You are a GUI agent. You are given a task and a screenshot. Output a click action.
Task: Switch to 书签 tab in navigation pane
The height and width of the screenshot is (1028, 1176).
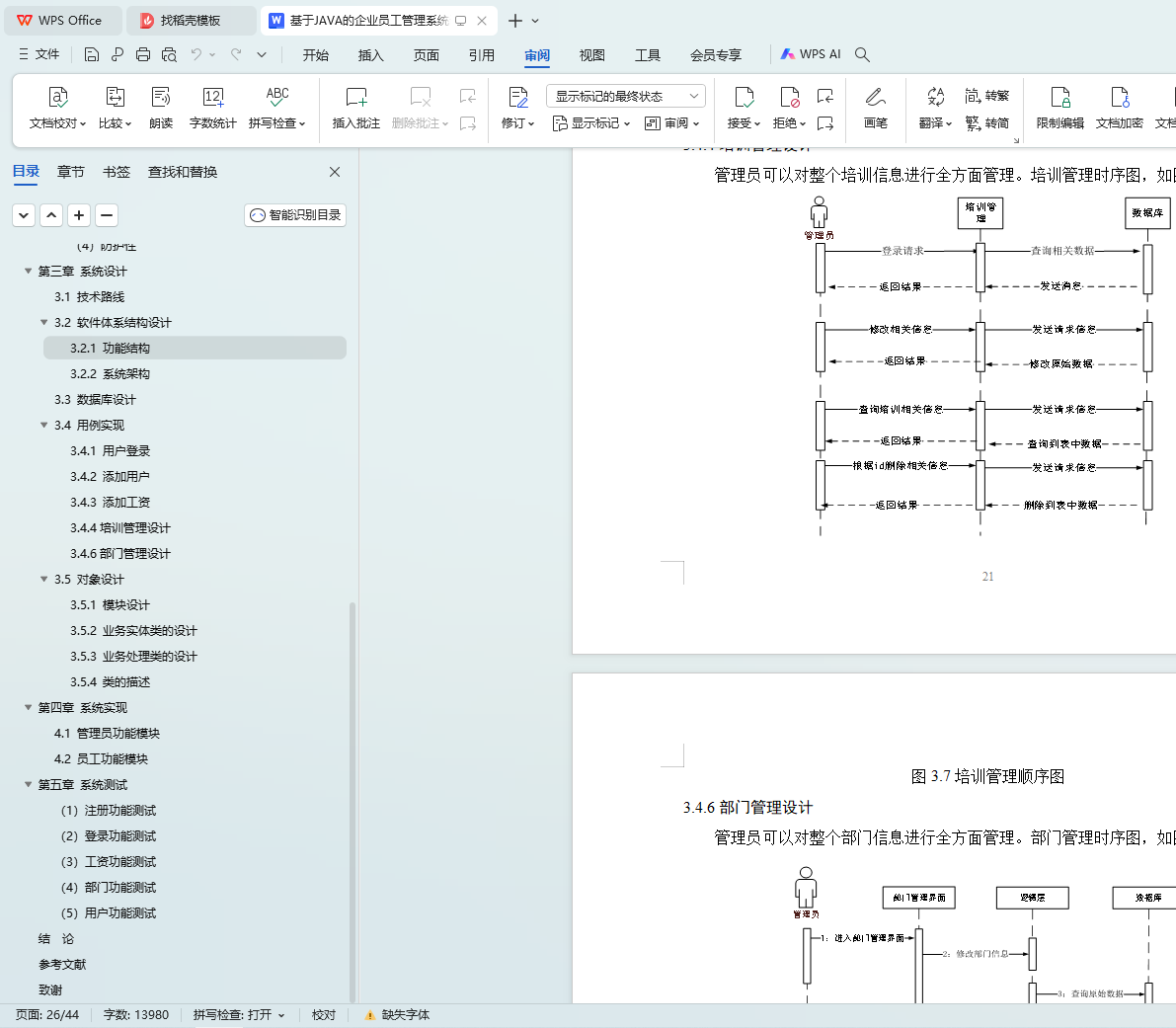click(x=117, y=172)
